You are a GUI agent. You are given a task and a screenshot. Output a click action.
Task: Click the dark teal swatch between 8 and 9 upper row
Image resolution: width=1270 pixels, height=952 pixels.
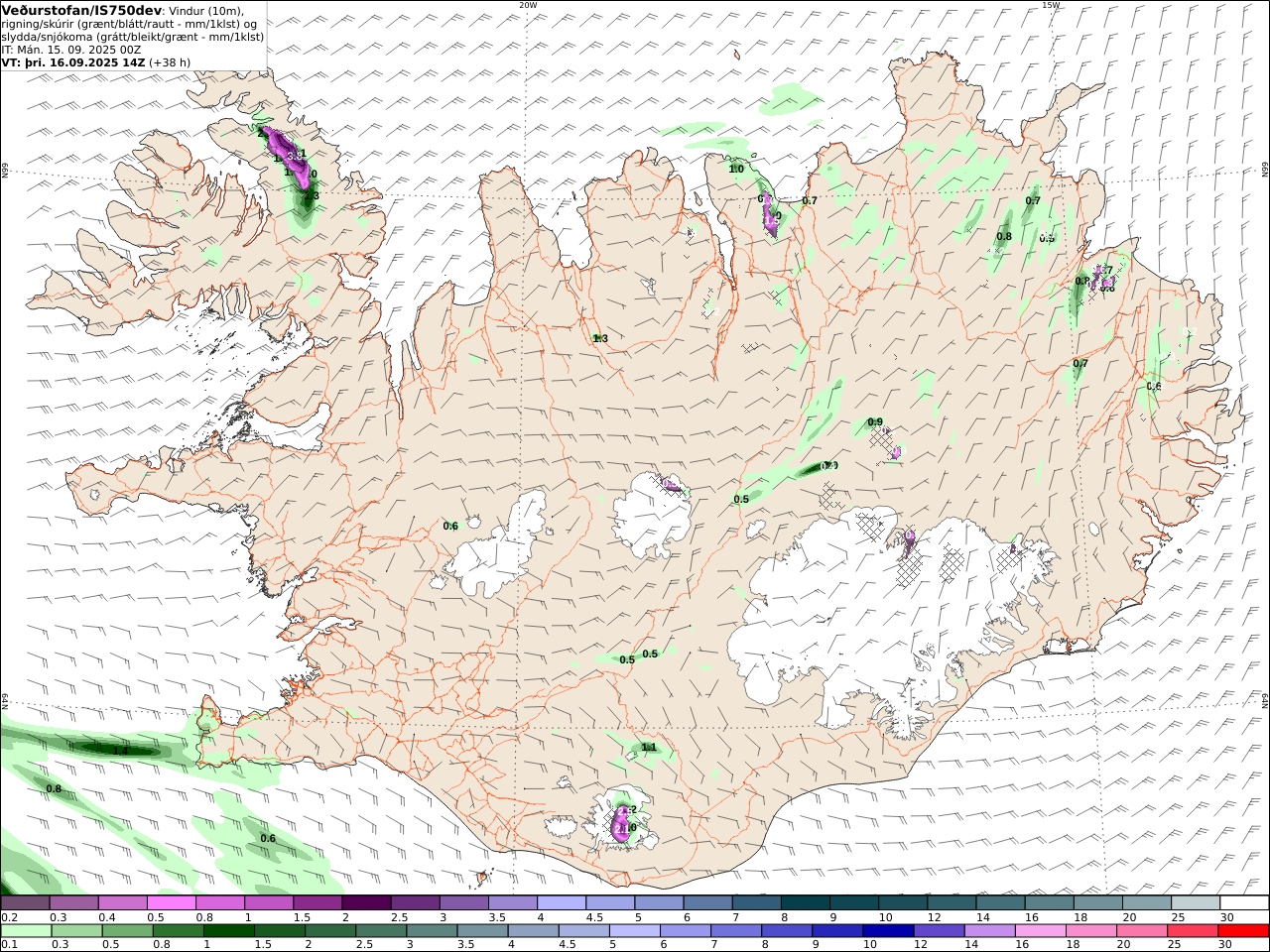tap(805, 903)
